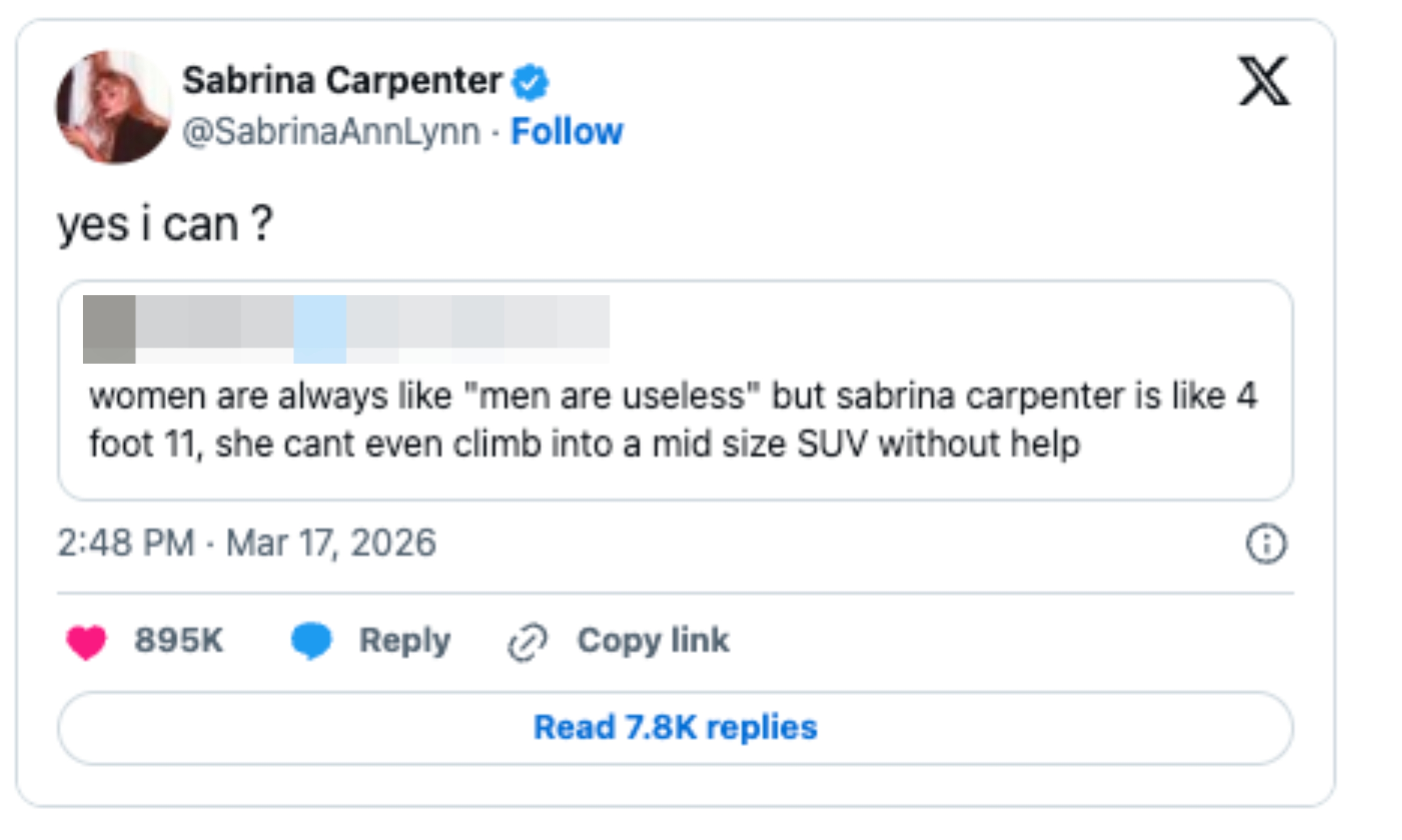Click the empty area inside the quoted tweet card
The height and width of the screenshot is (840, 1402).
[963, 328]
